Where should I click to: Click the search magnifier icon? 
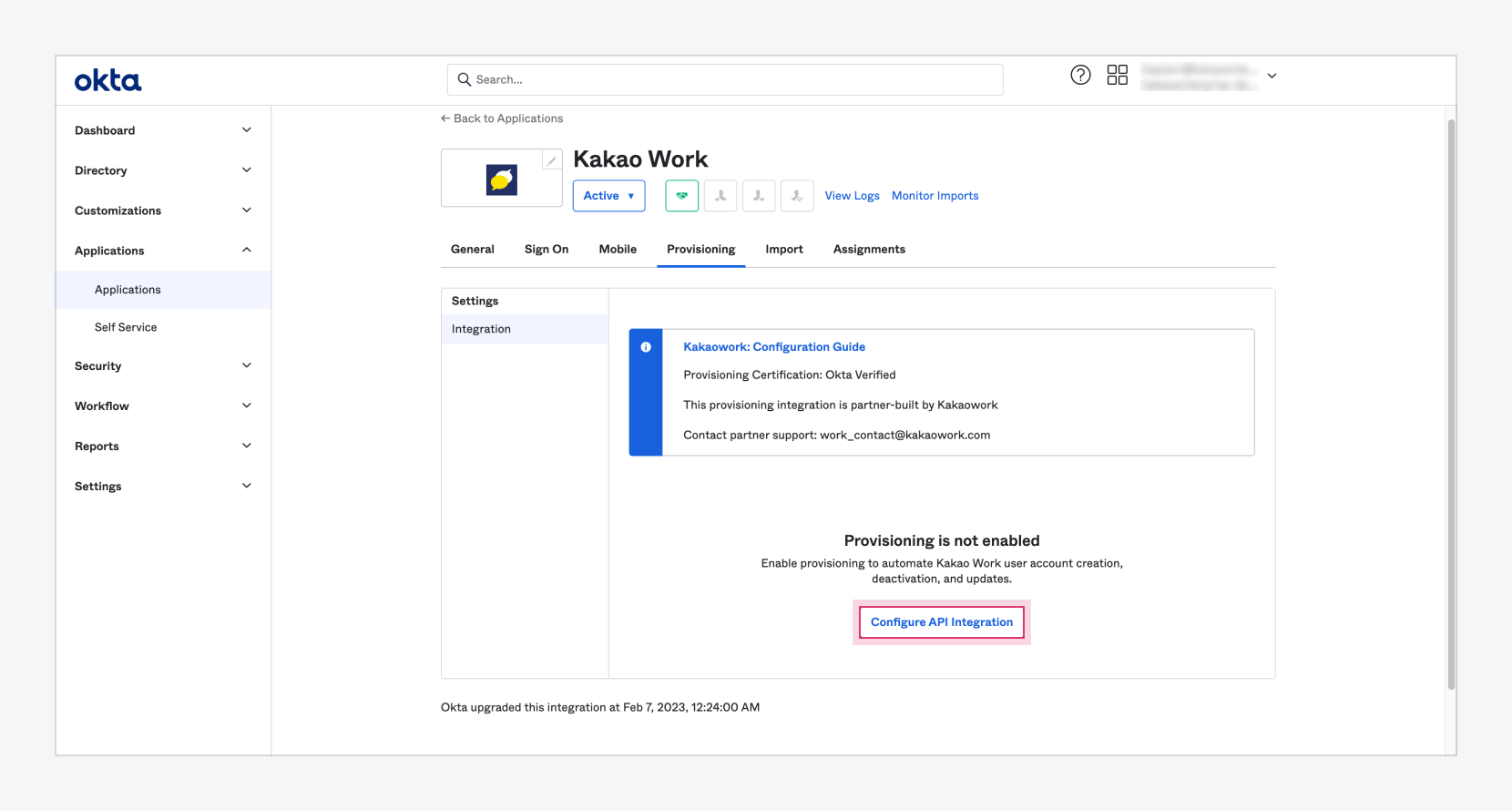point(464,79)
